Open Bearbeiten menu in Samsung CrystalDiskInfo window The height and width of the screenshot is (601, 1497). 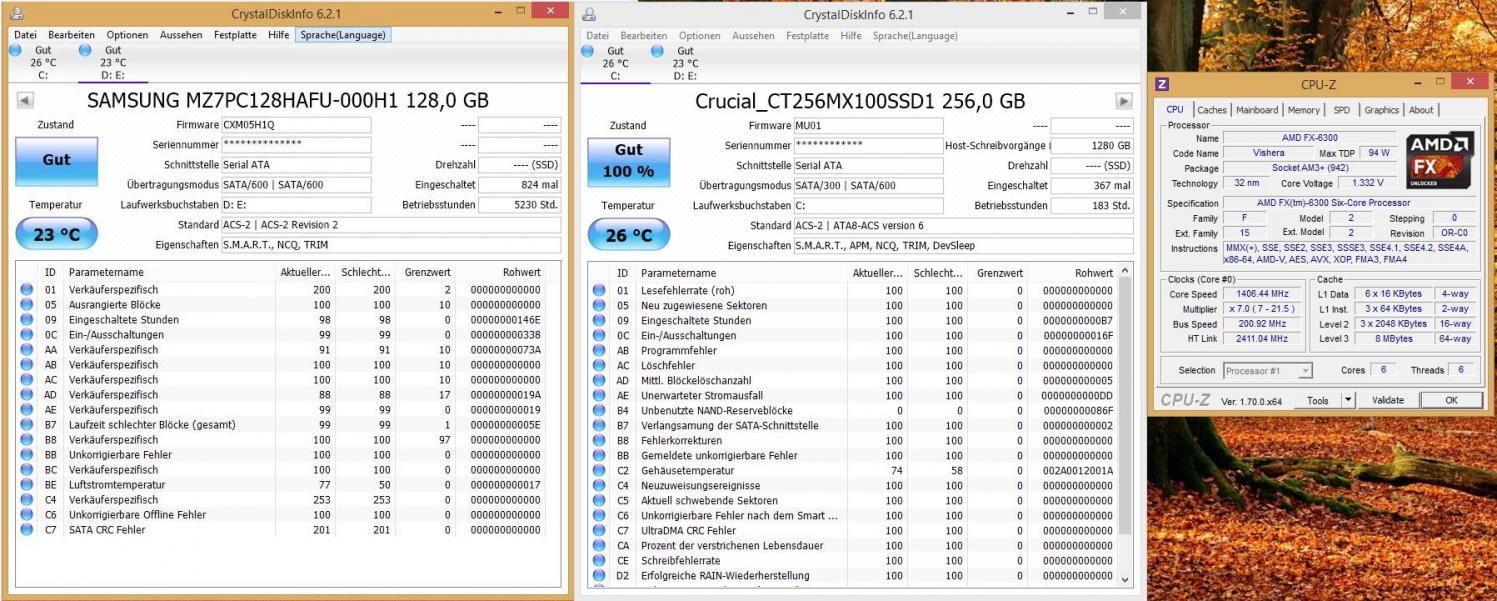tap(72, 35)
